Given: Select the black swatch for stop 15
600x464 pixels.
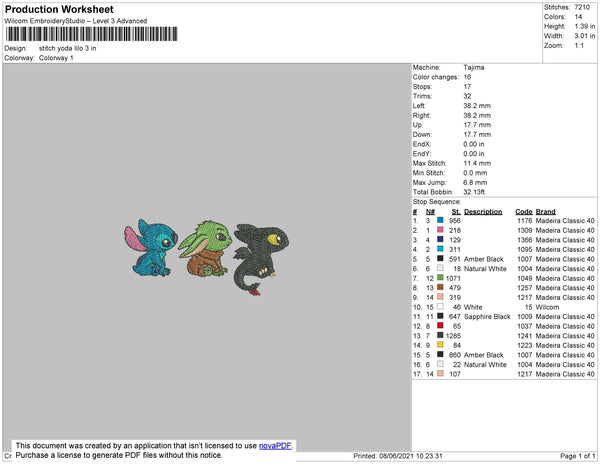Looking at the screenshot, I should point(440,354).
